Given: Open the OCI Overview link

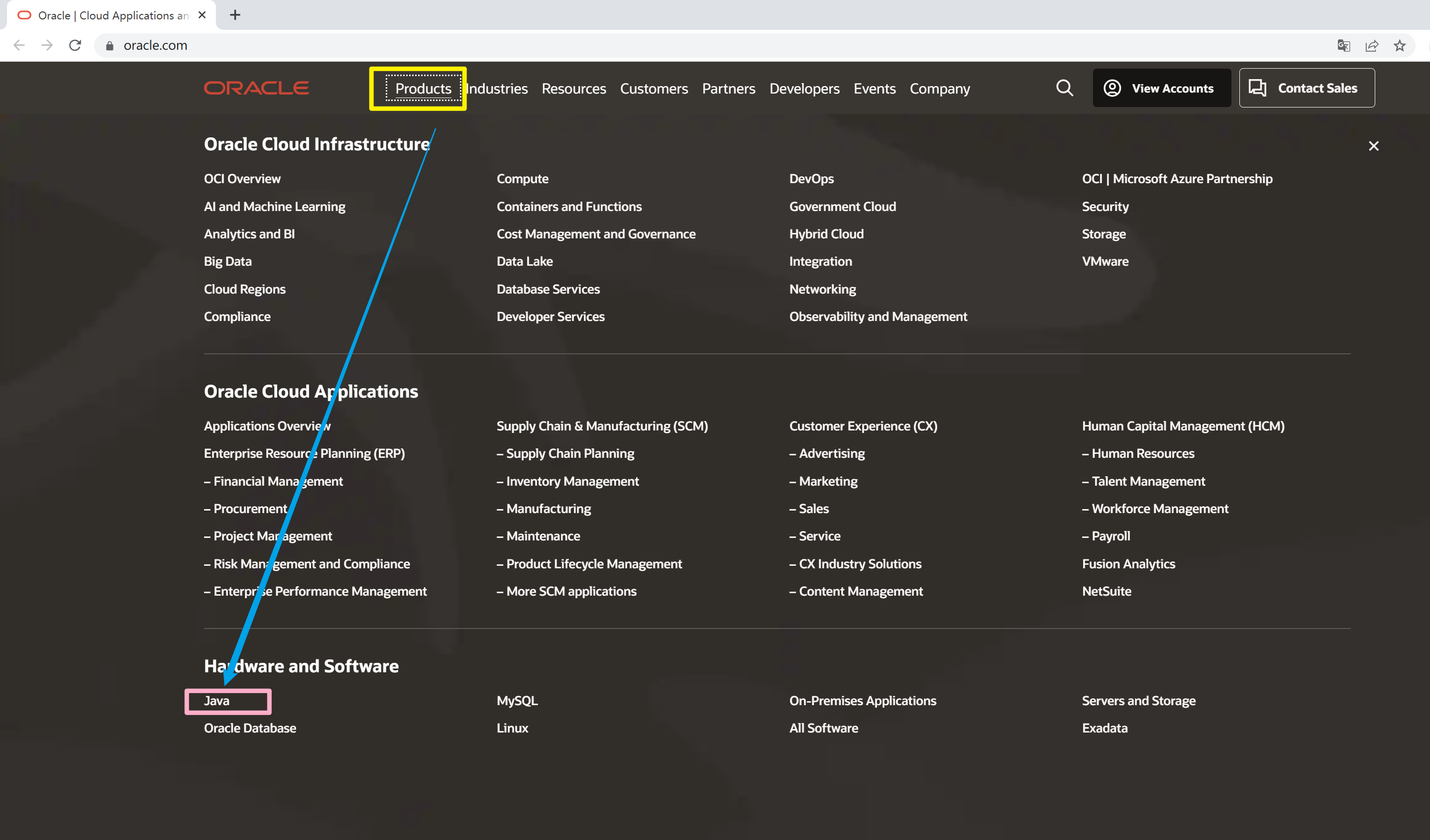Looking at the screenshot, I should (x=242, y=179).
